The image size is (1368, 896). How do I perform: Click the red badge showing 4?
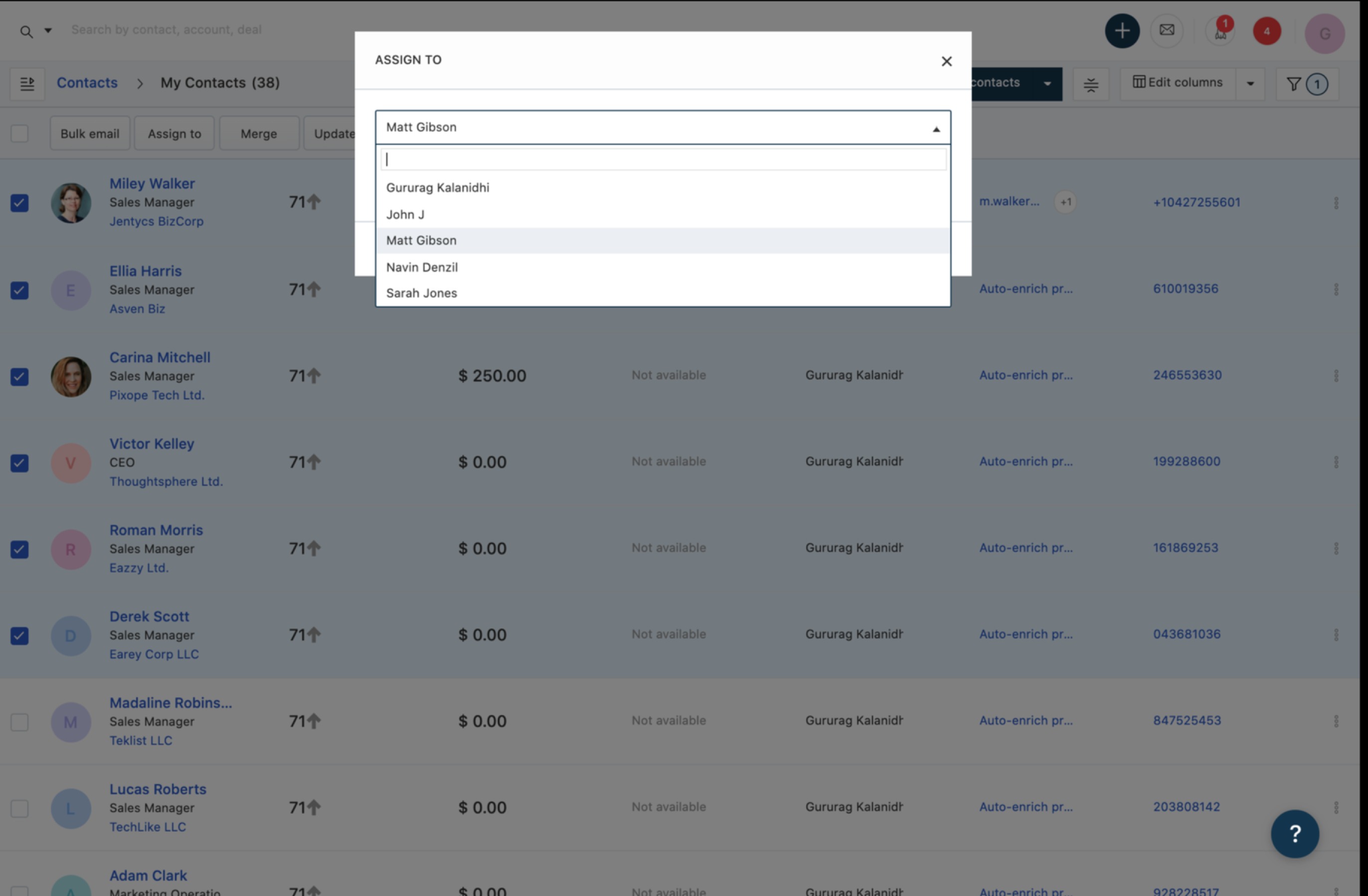(x=1266, y=31)
